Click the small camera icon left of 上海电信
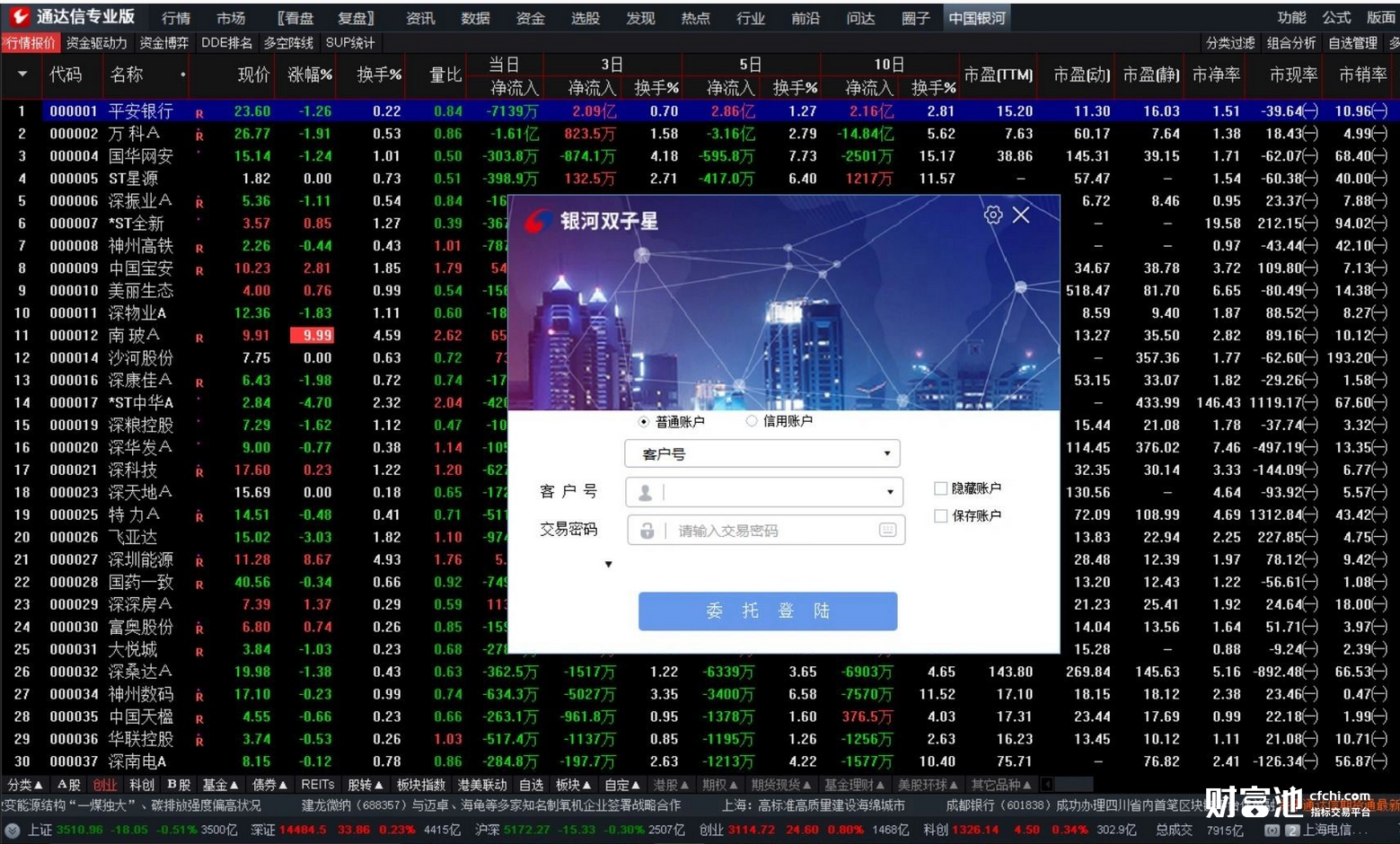1400x844 pixels. pyautogui.click(x=1272, y=831)
